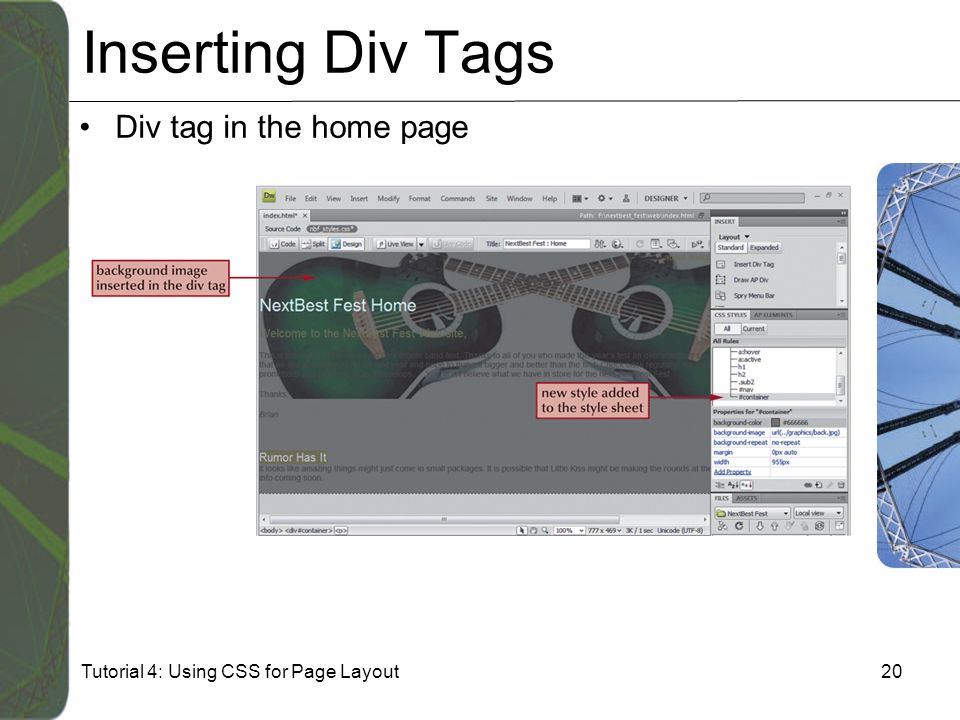Click Show only set properties icon
The height and width of the screenshot is (720, 960).
[x=747, y=485]
